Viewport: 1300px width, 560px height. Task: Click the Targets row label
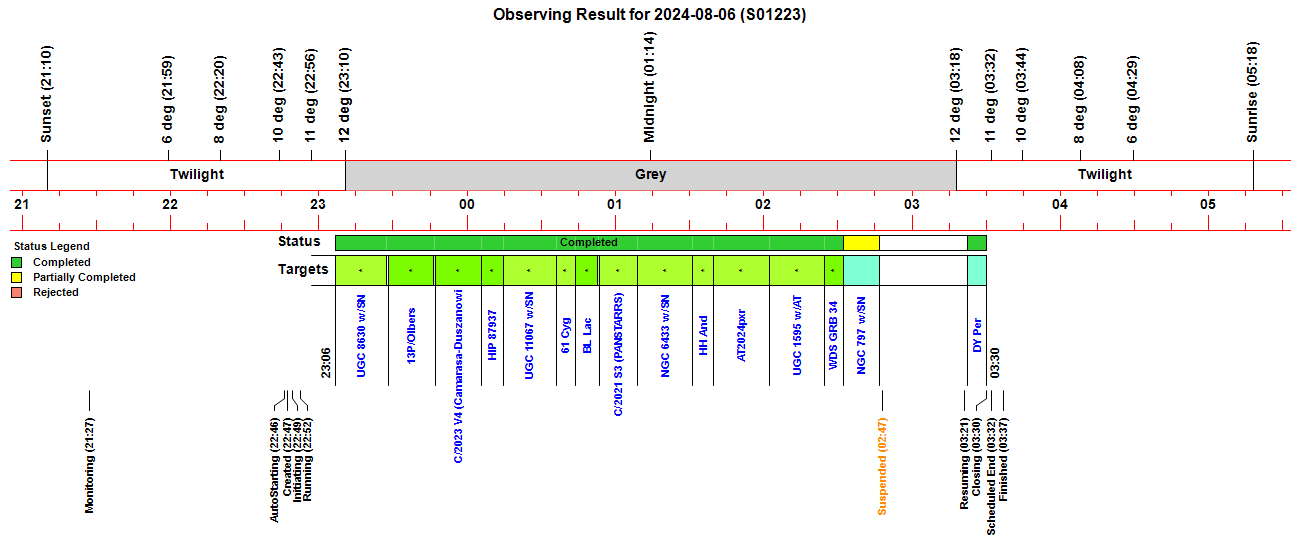point(303,269)
